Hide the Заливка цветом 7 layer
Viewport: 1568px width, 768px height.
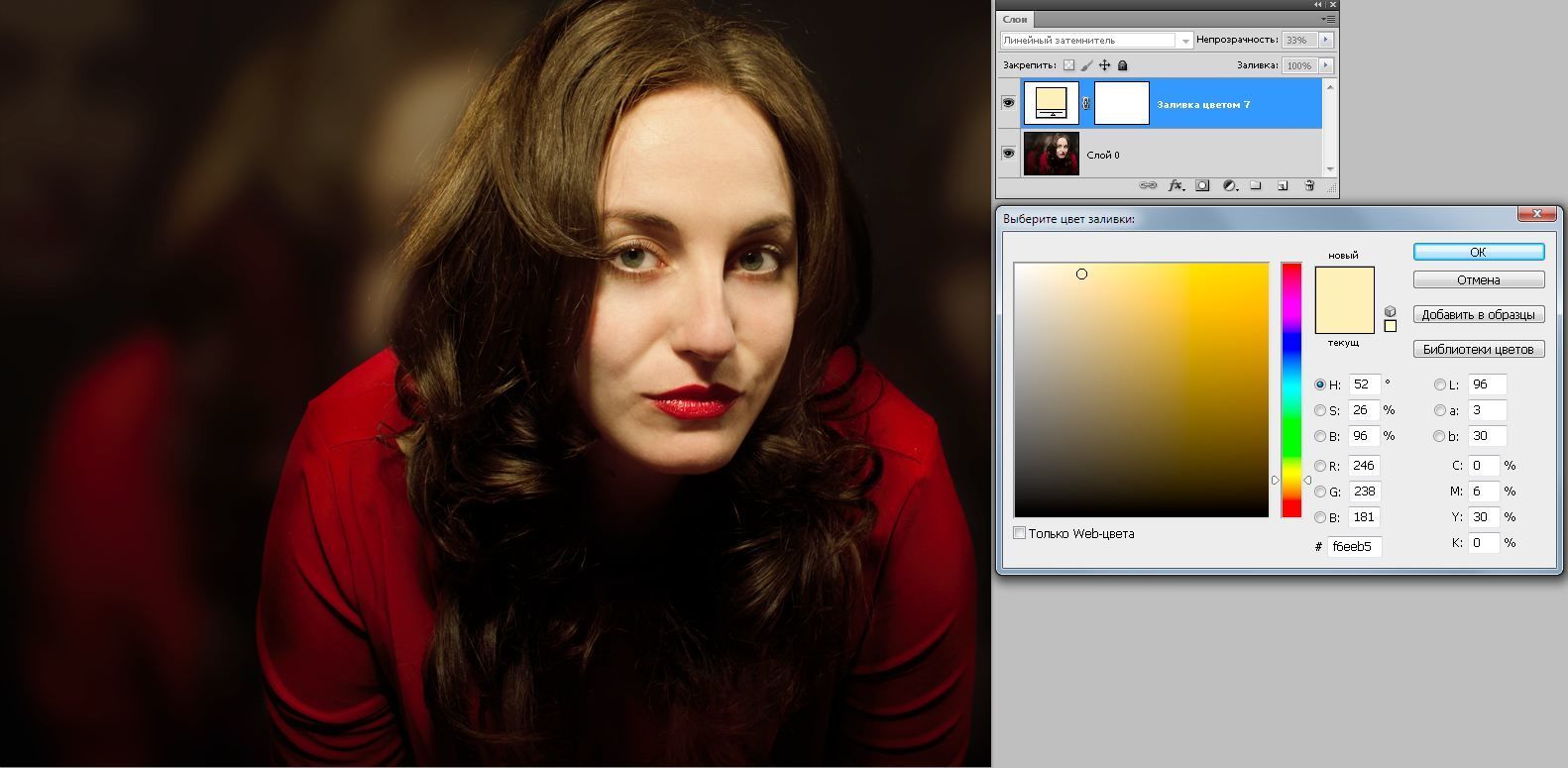1008,103
